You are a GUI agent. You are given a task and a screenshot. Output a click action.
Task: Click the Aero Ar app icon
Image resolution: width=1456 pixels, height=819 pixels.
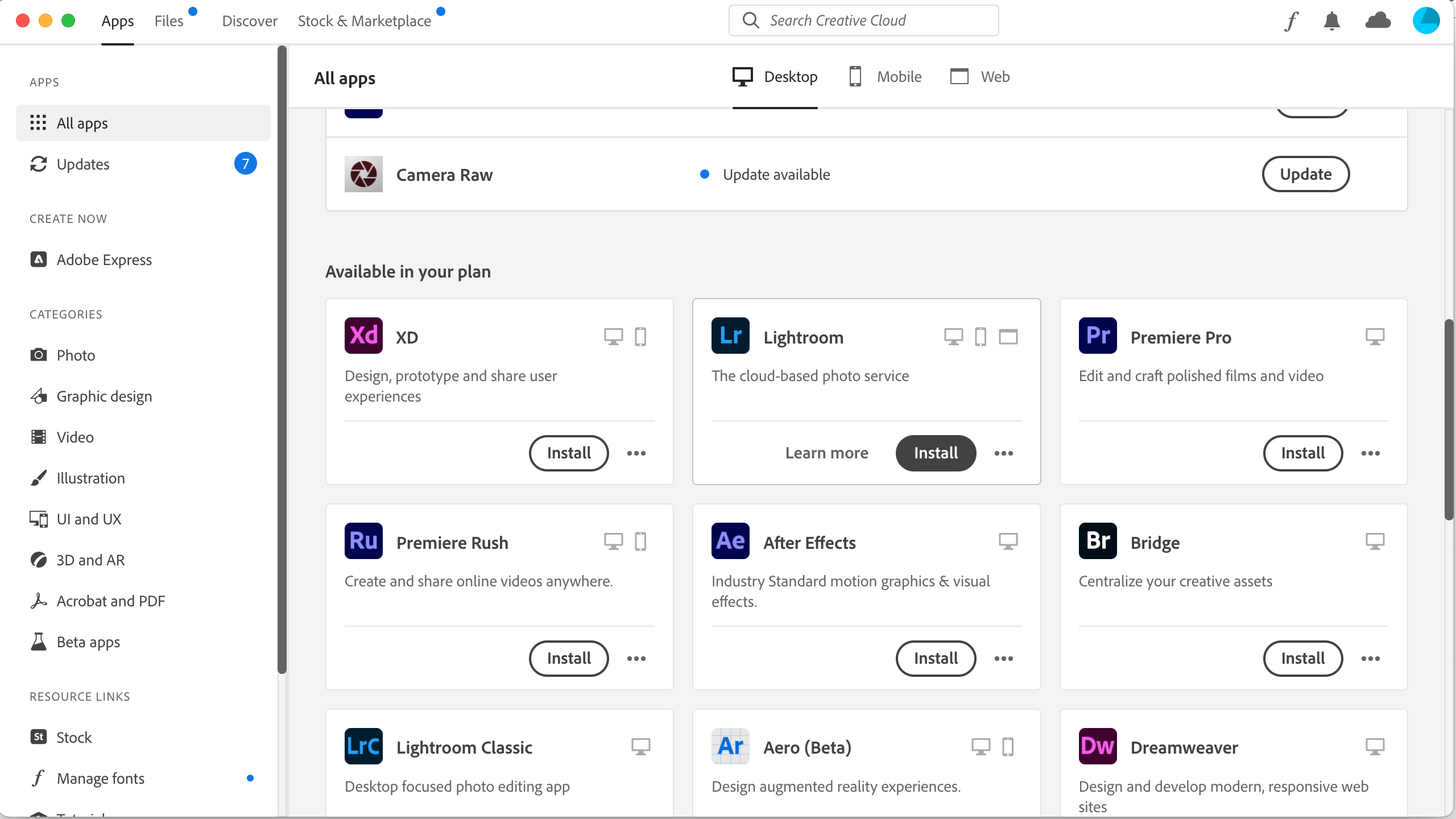pos(730,746)
